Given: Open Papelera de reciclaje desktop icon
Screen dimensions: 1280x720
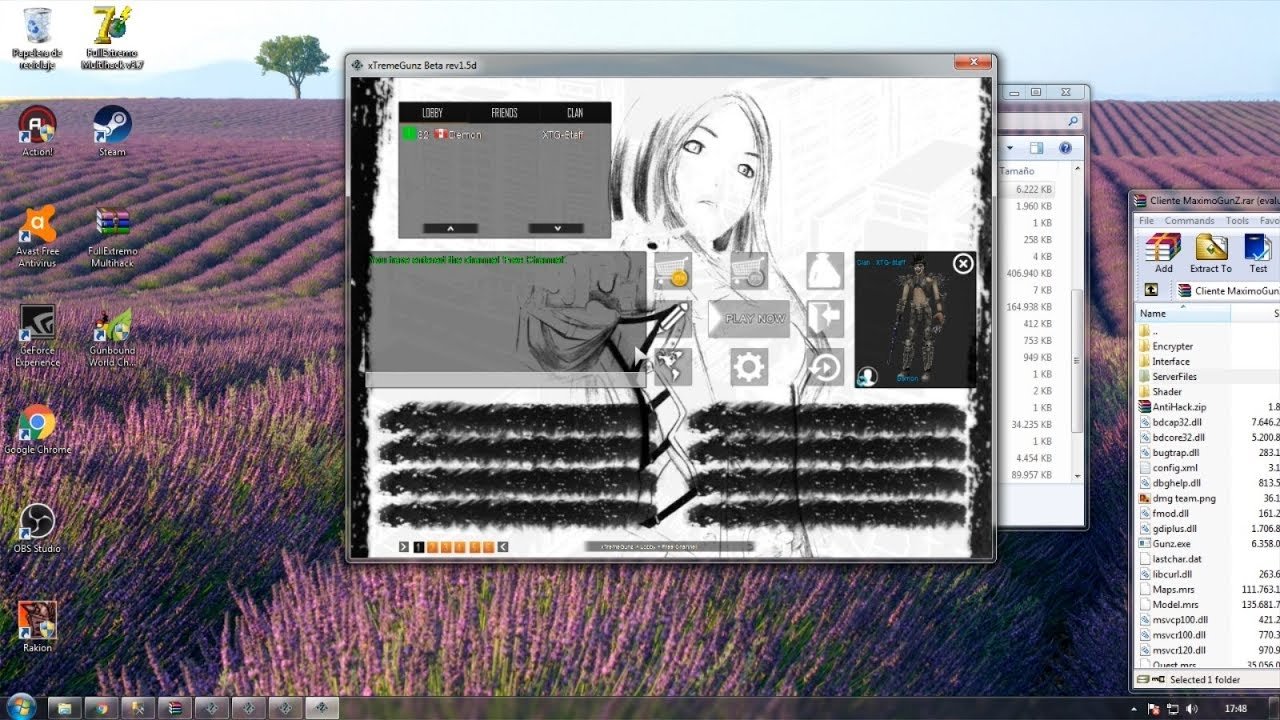Looking at the screenshot, I should 37,38.
